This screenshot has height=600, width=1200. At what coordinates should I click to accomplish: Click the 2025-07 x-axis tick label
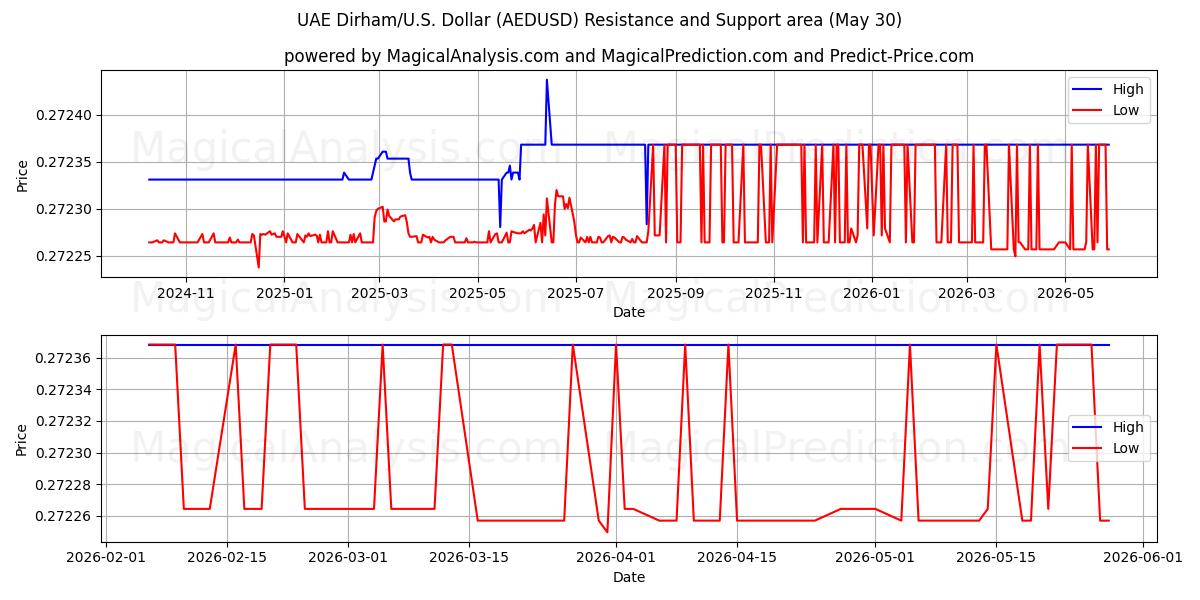tap(575, 294)
